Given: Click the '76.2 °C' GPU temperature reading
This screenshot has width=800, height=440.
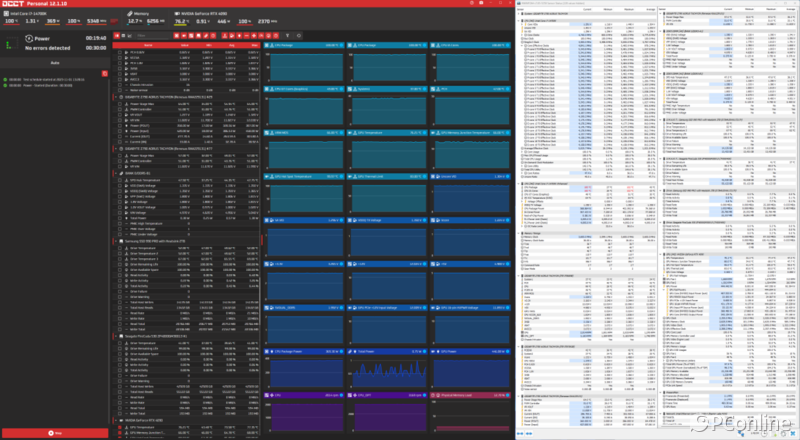Looking at the screenshot, I should (x=182, y=21).
